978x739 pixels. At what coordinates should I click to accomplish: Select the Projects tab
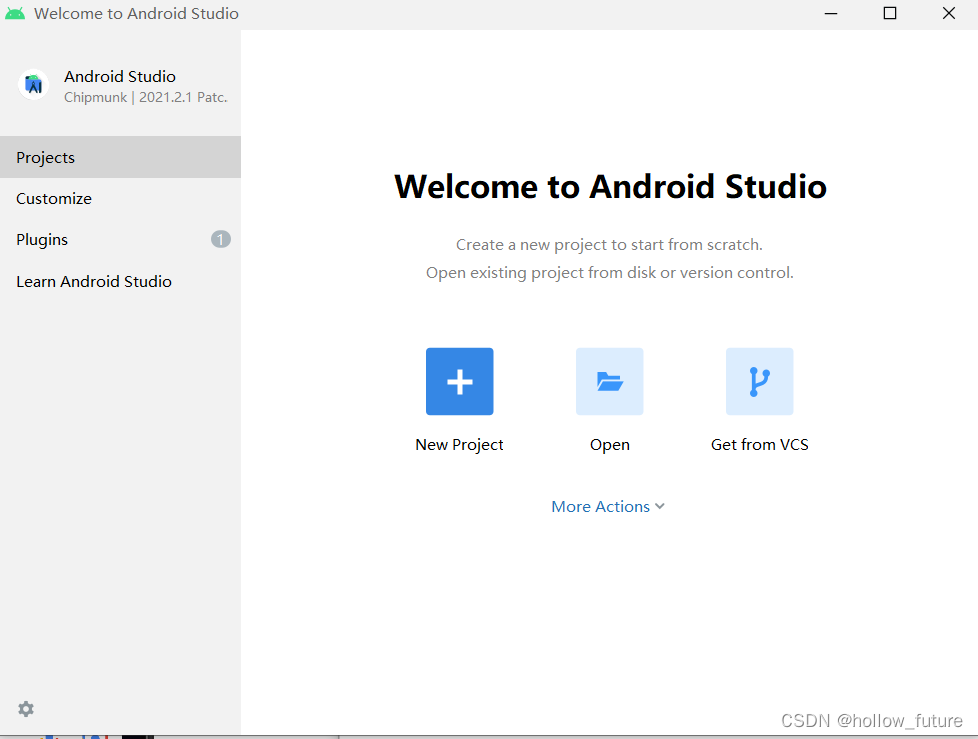pyautogui.click(x=120, y=157)
